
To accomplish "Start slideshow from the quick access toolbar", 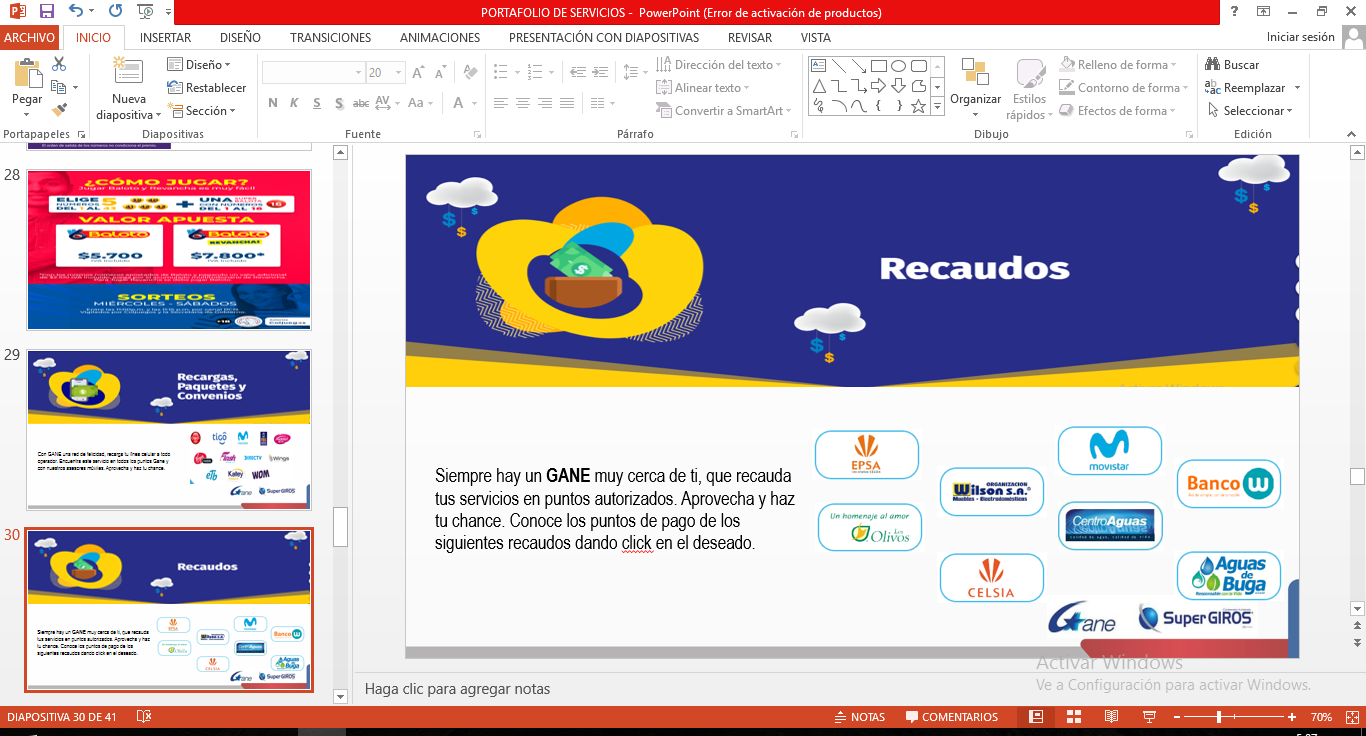I will pyautogui.click(x=147, y=12).
